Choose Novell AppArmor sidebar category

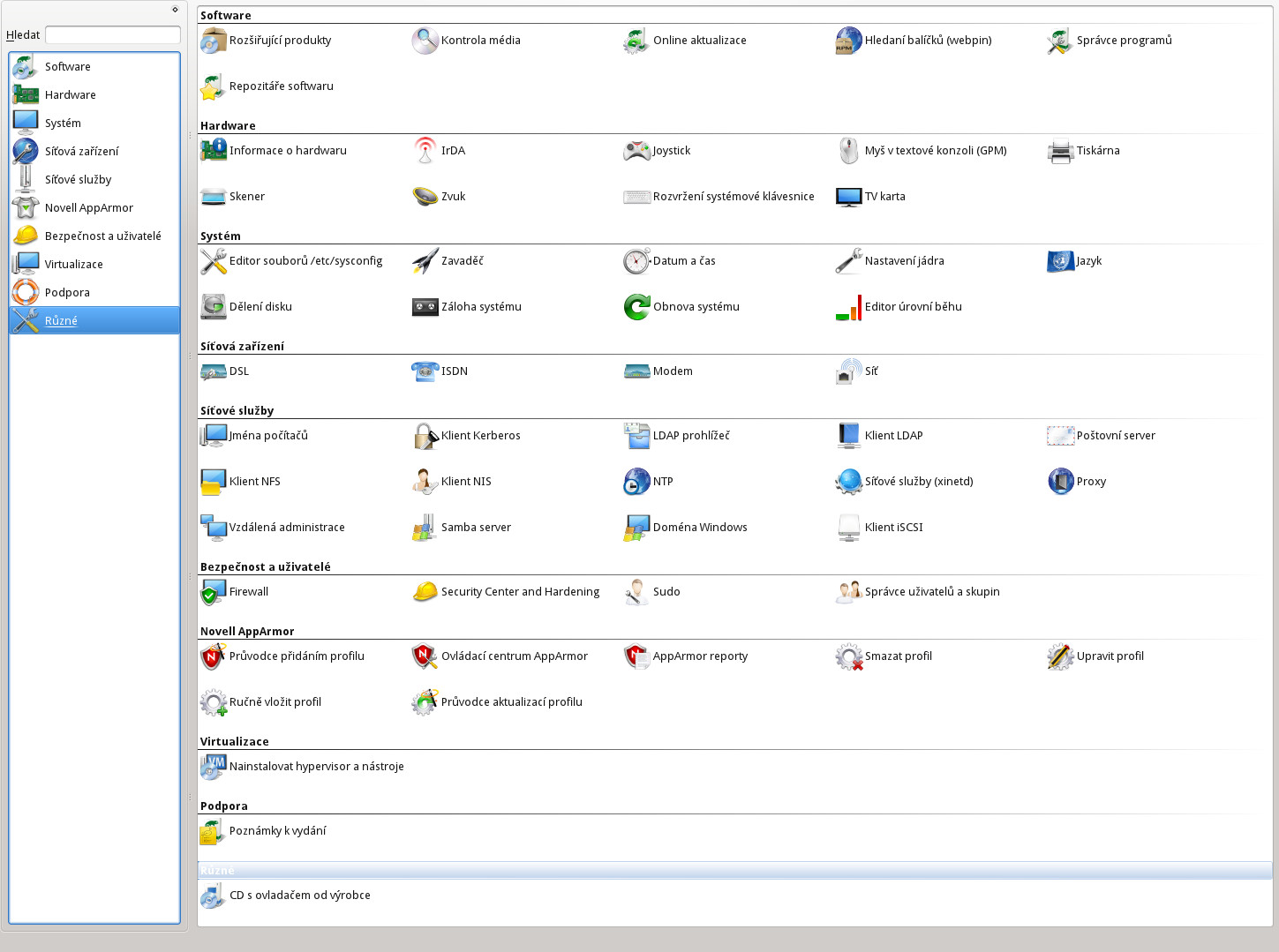click(88, 208)
